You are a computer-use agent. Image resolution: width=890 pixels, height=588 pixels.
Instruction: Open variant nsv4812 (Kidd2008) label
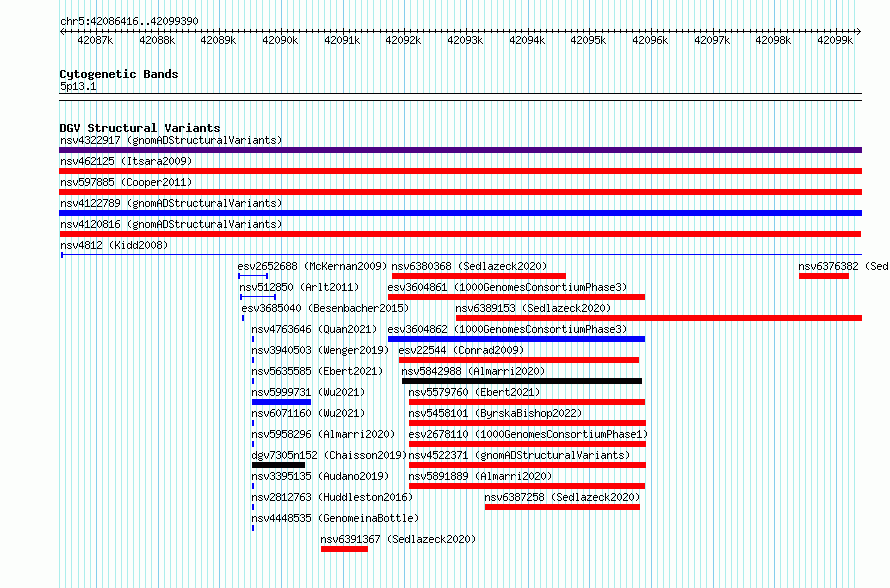coord(114,245)
